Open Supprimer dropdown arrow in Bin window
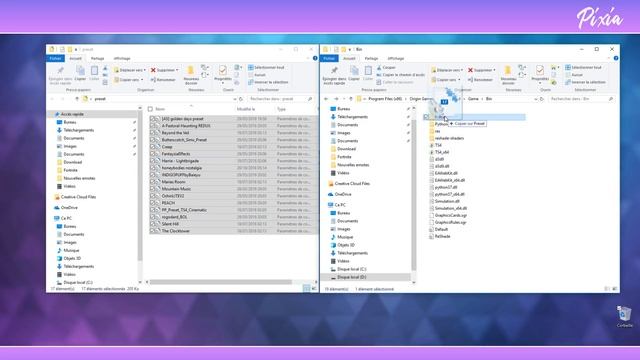Screen dimensions: 640x360 click(494, 70)
